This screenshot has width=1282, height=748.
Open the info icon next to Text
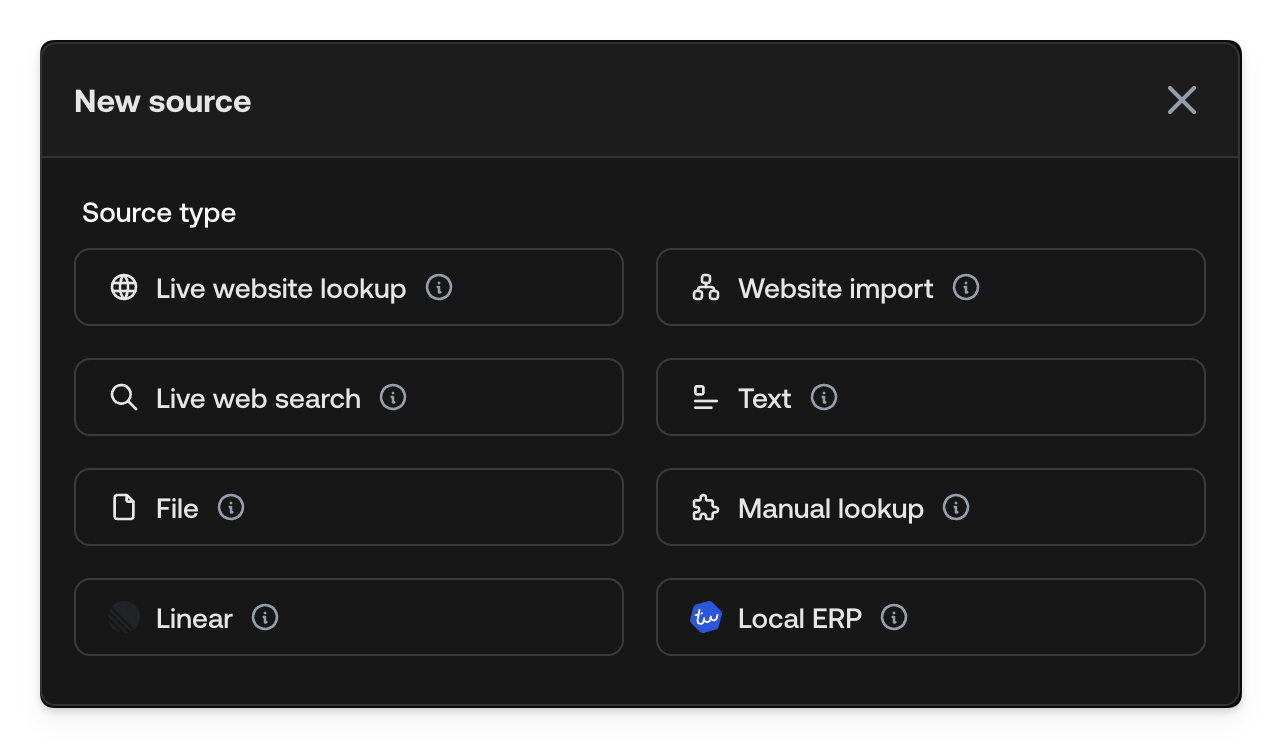(824, 397)
